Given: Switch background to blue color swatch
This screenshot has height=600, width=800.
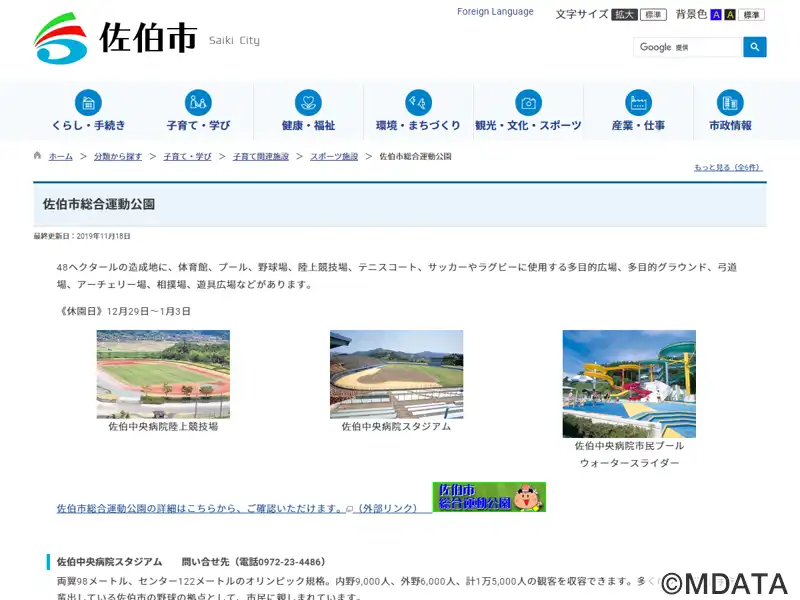Looking at the screenshot, I should [716, 15].
